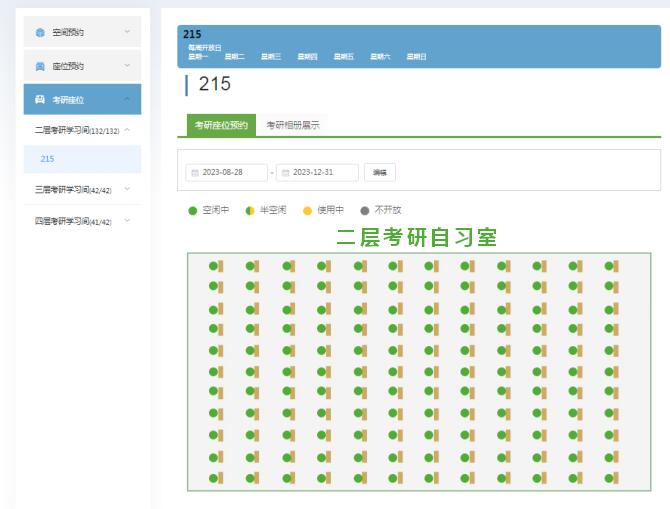Open the 考研座位预约 tab
The height and width of the screenshot is (509, 670).
pos(221,125)
